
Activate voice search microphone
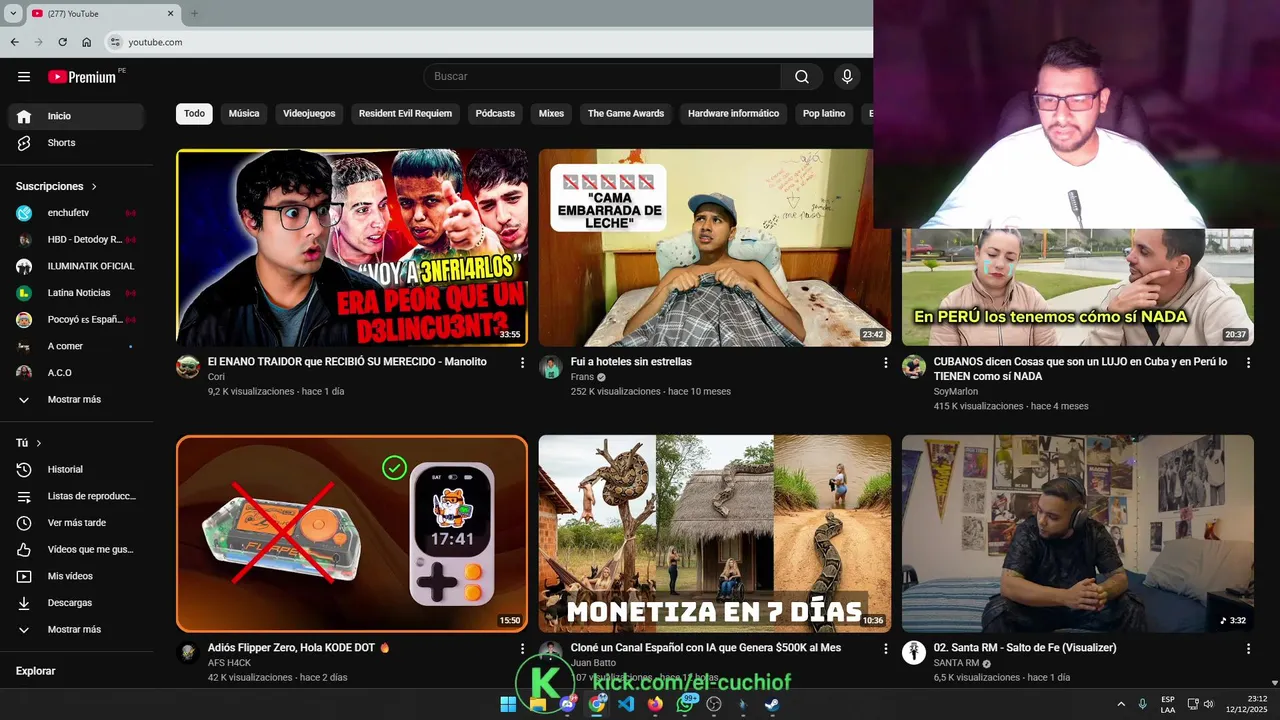[x=847, y=77]
